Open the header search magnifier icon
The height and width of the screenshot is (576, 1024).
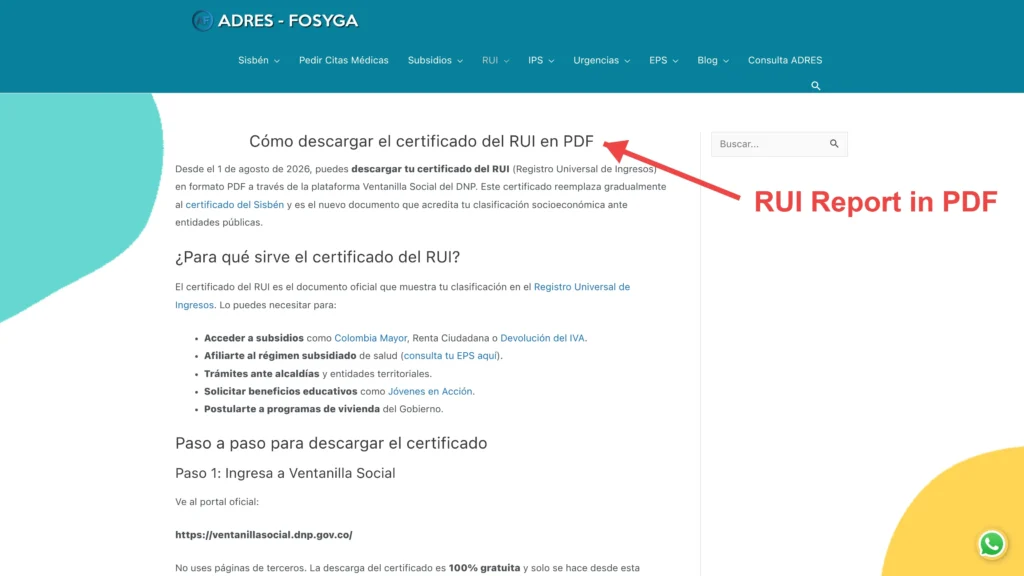816,86
